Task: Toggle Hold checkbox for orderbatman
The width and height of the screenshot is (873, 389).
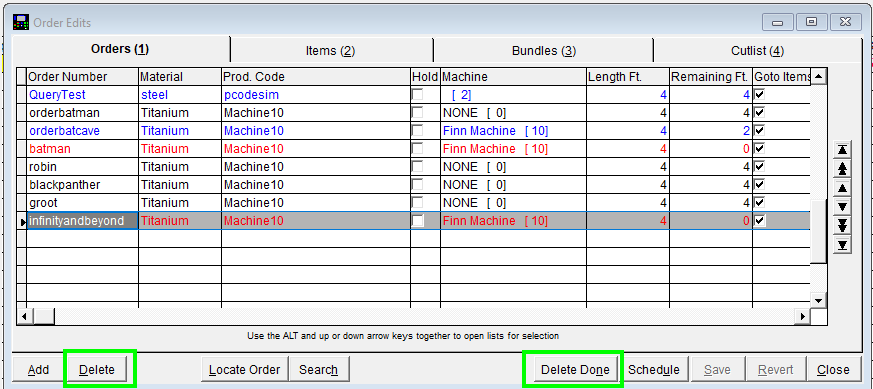Action: click(417, 112)
